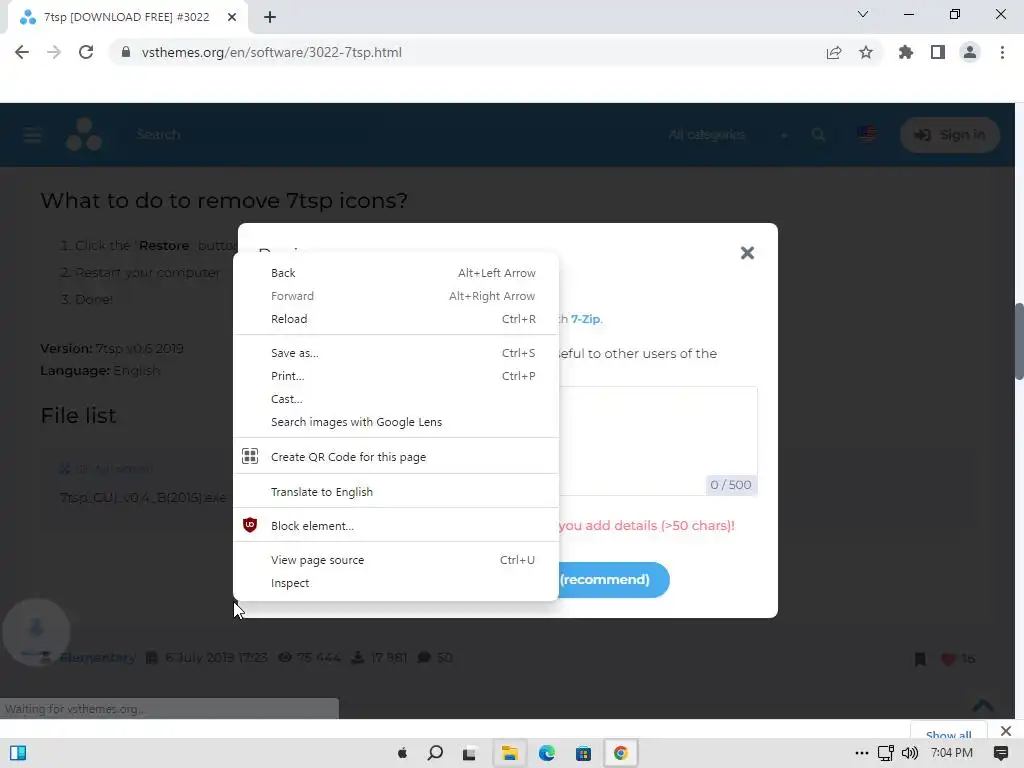1024x768 pixels.
Task: Click the uBlock Origin shield icon
Action: (x=249, y=525)
